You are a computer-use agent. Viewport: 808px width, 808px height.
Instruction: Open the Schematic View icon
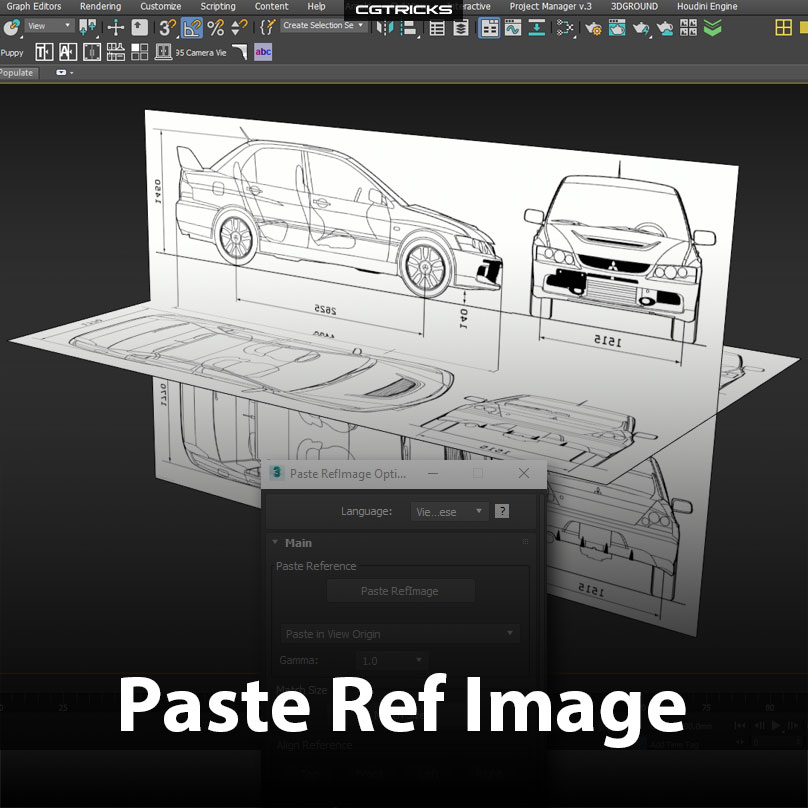pos(538,28)
